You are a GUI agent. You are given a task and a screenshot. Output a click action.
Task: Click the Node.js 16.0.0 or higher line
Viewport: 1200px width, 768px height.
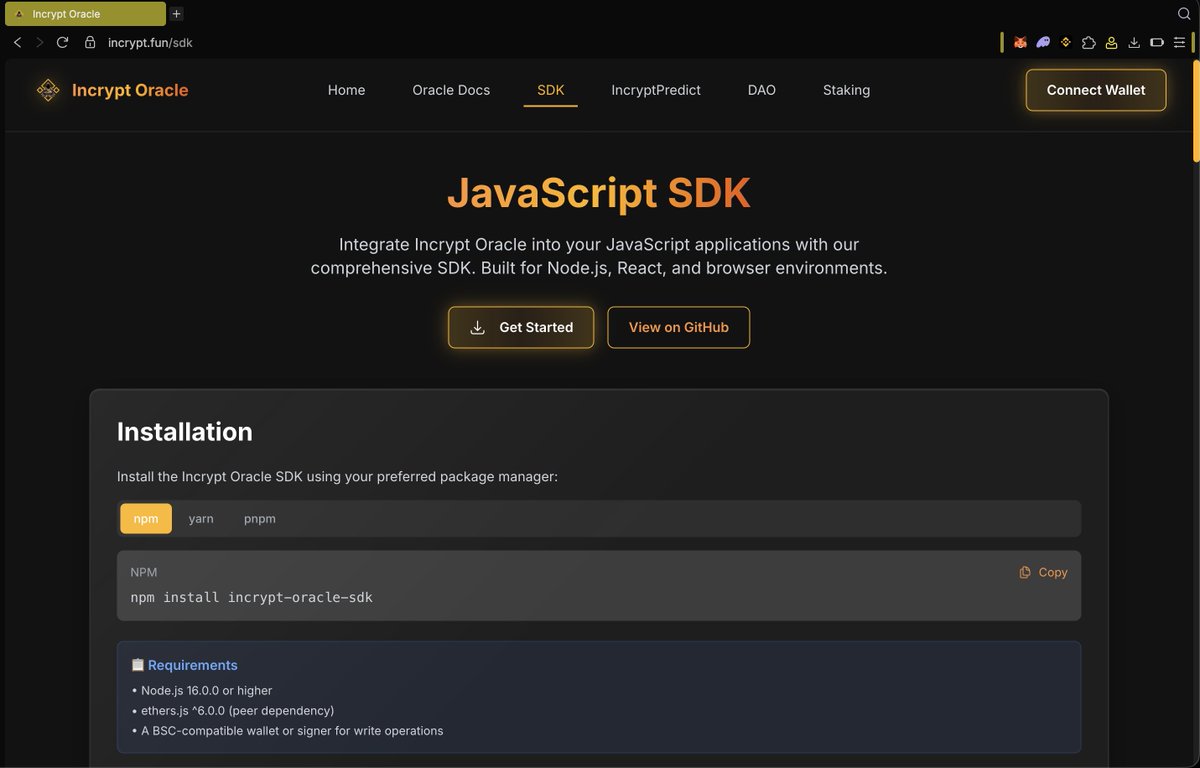point(202,691)
